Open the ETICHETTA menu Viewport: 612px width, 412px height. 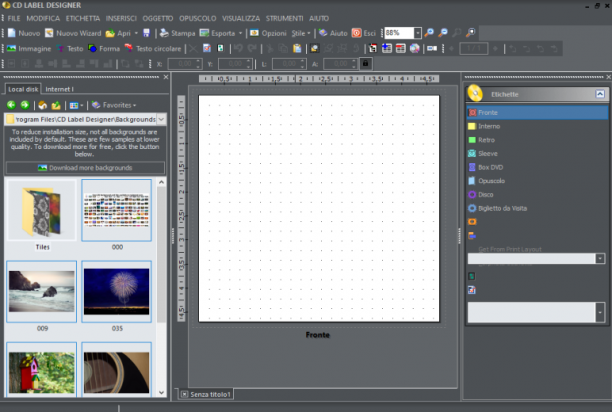(x=83, y=18)
